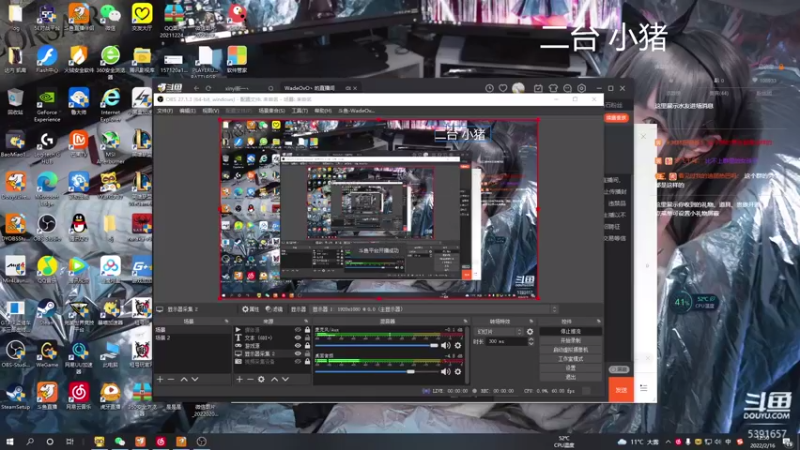Toggle lock on the media source row
The height and width of the screenshot is (450, 800).
307,330
